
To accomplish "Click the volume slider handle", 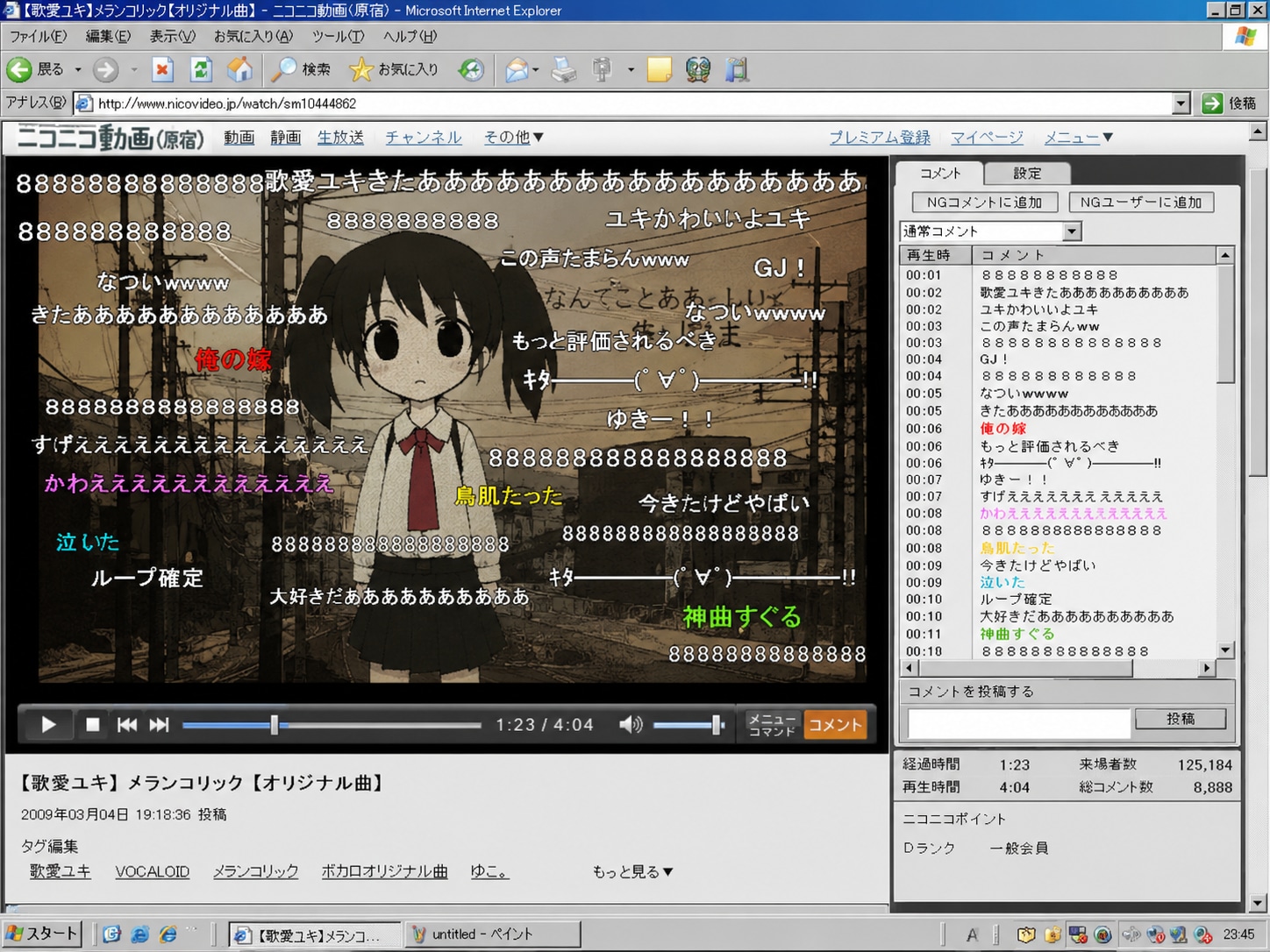I will pos(717,725).
